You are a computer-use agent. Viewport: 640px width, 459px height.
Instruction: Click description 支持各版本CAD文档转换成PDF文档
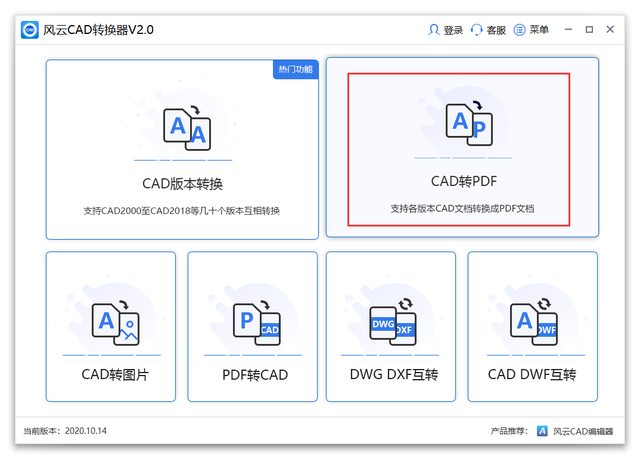[x=462, y=209]
